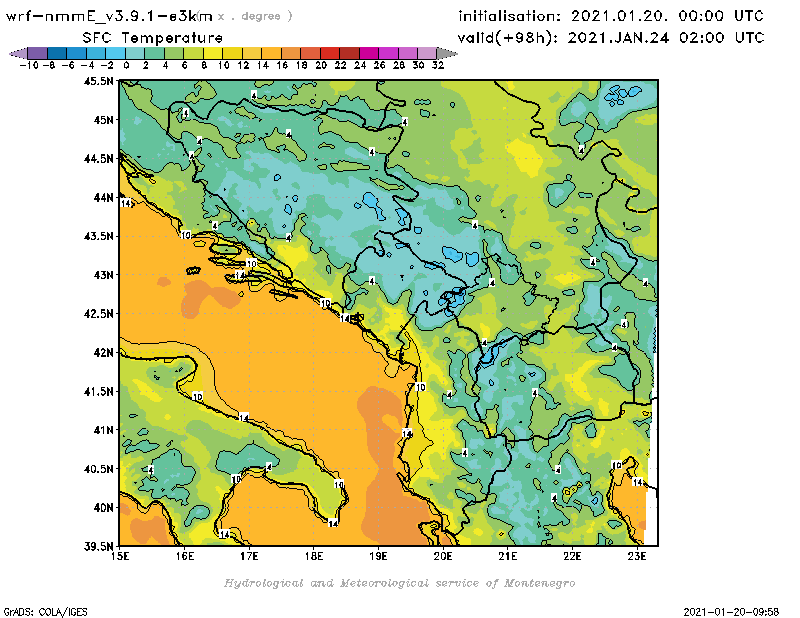Click the purple -10 to -8 legend swatch
The image size is (800, 618).
(38, 53)
